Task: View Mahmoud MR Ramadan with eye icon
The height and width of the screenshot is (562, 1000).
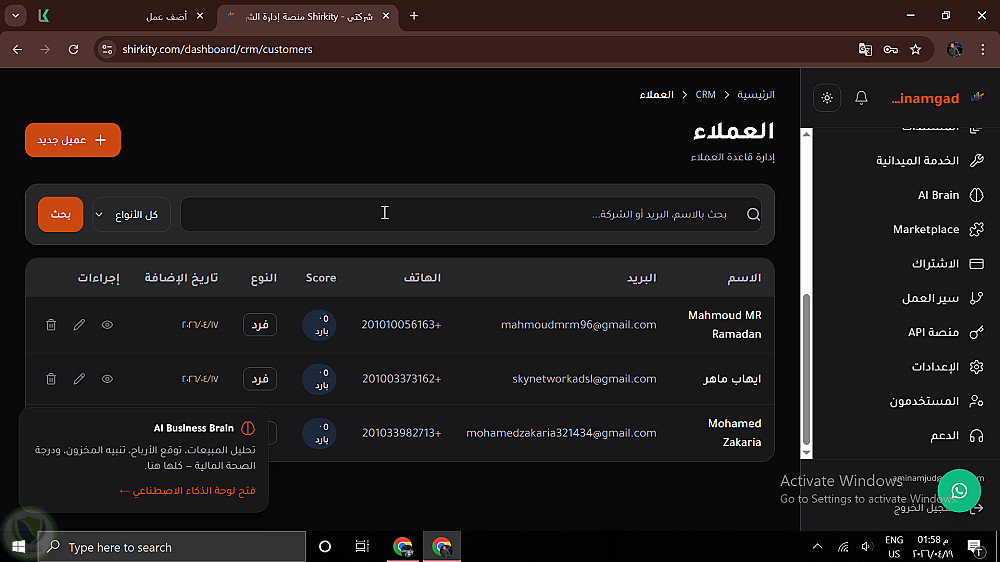Action: tap(107, 325)
